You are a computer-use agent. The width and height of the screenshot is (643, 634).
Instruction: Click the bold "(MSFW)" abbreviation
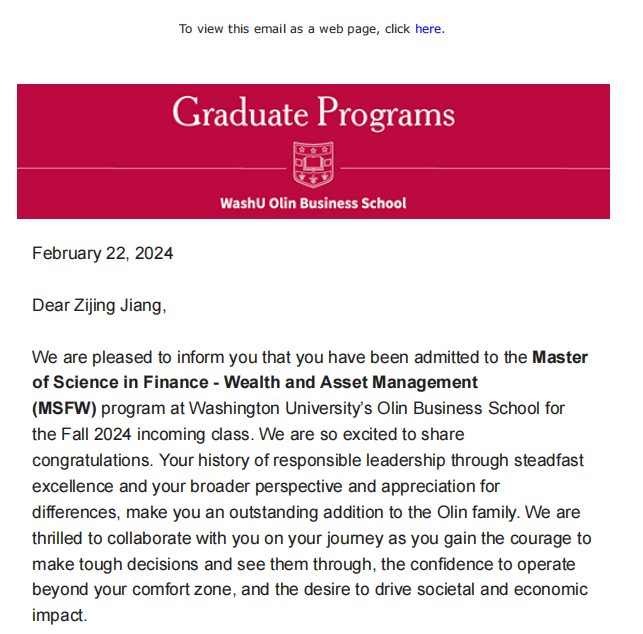click(x=64, y=408)
